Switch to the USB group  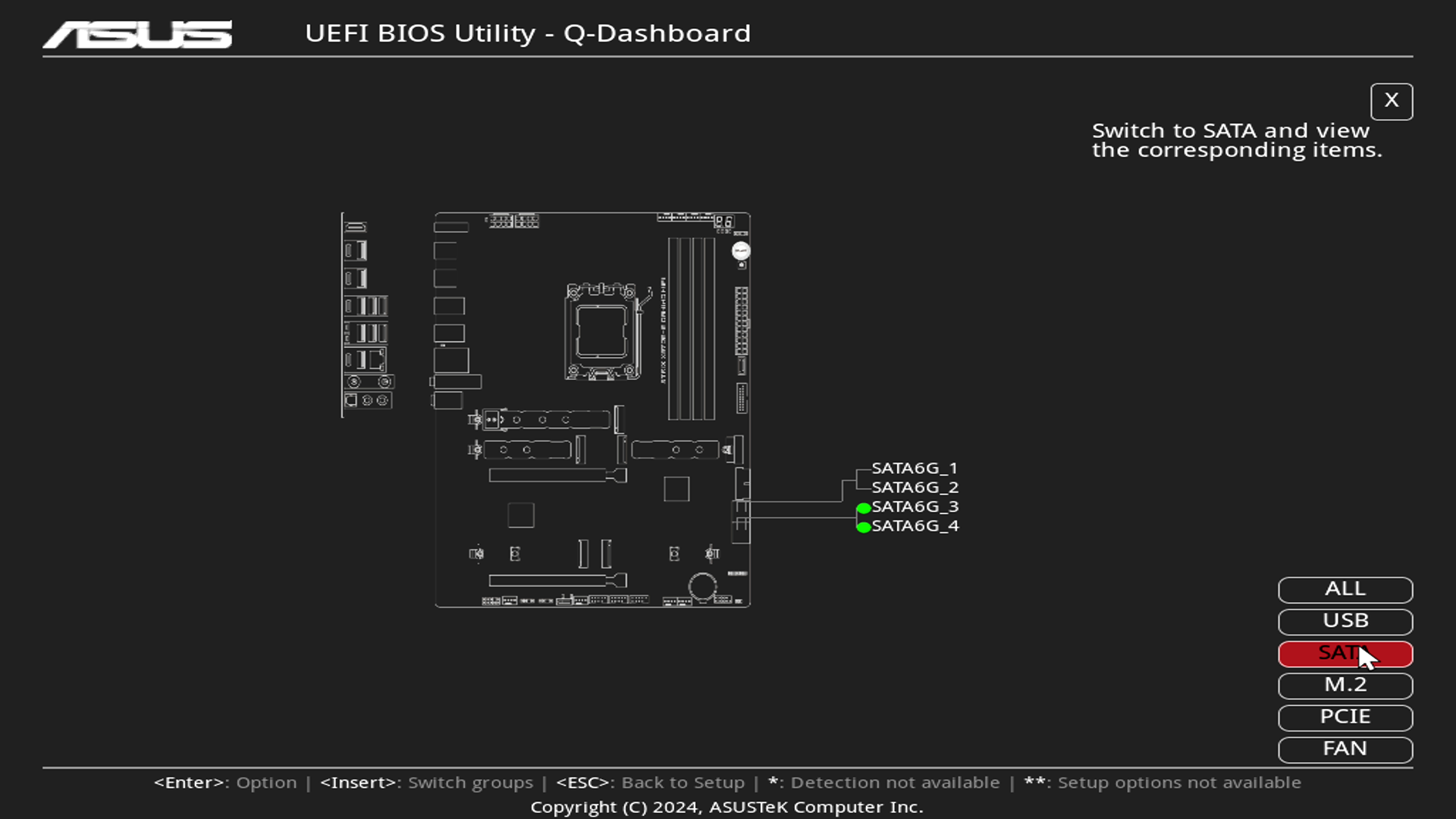tap(1345, 621)
